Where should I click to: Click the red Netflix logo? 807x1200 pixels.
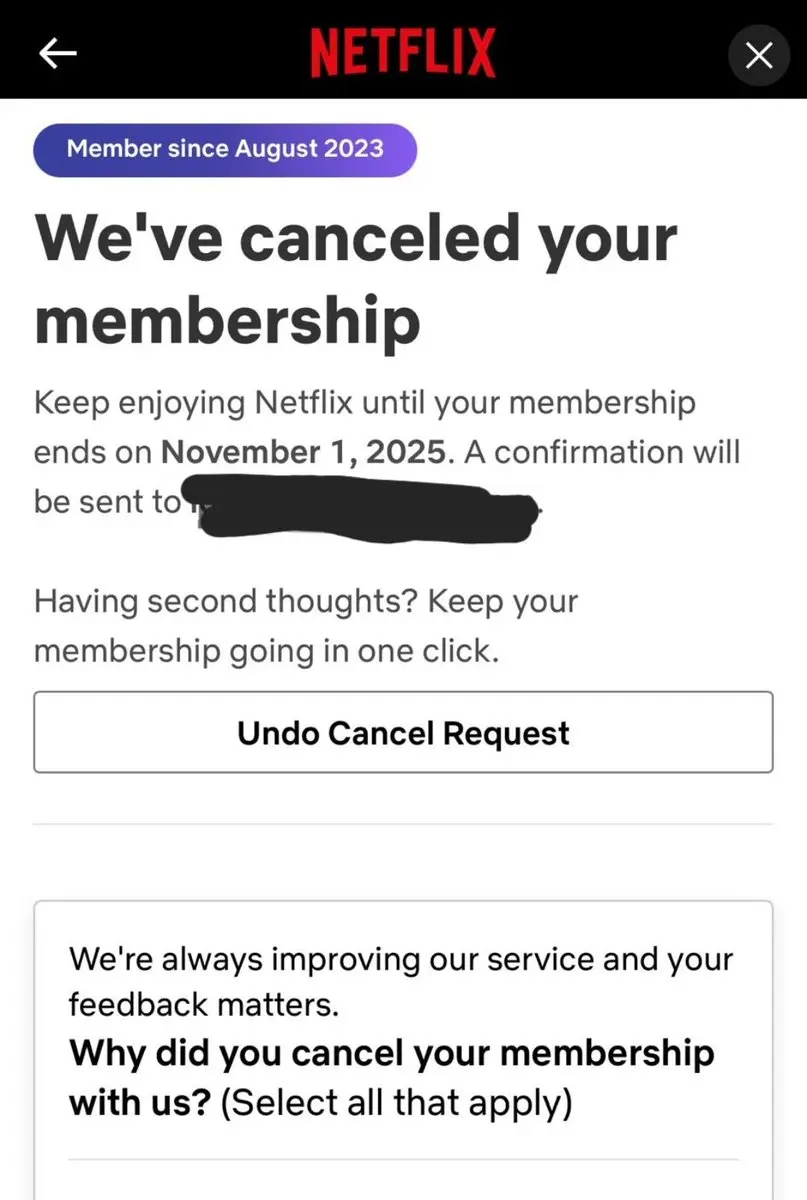403,54
